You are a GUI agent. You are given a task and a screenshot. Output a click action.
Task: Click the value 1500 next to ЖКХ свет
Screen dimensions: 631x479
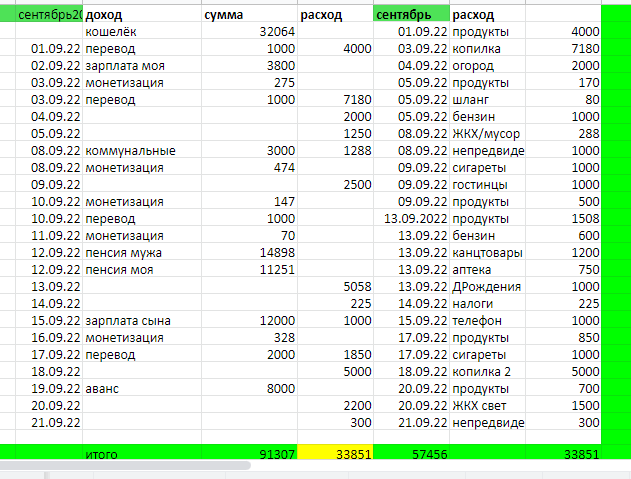(x=563, y=406)
